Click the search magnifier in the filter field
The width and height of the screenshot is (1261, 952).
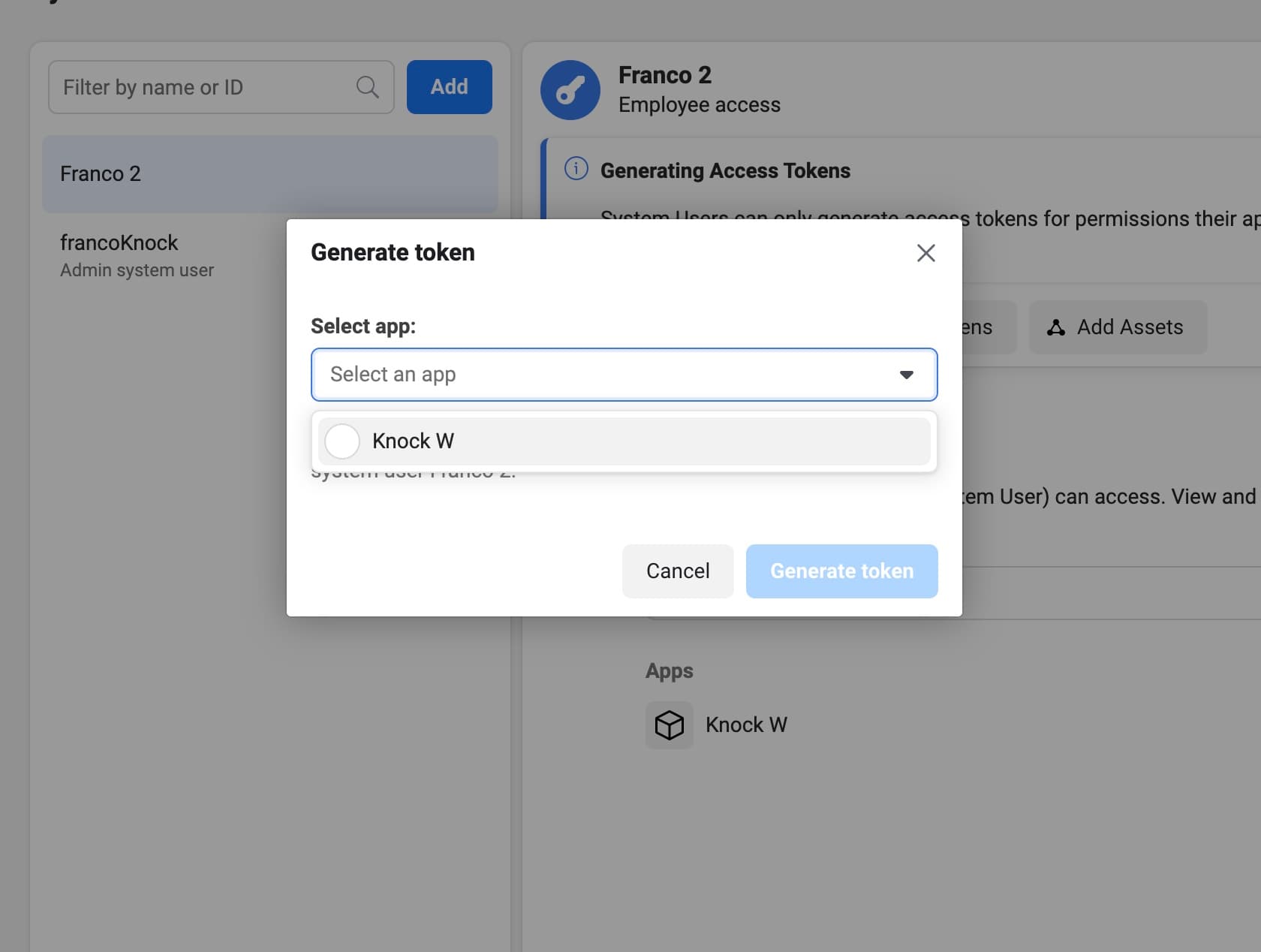pyautogui.click(x=367, y=86)
